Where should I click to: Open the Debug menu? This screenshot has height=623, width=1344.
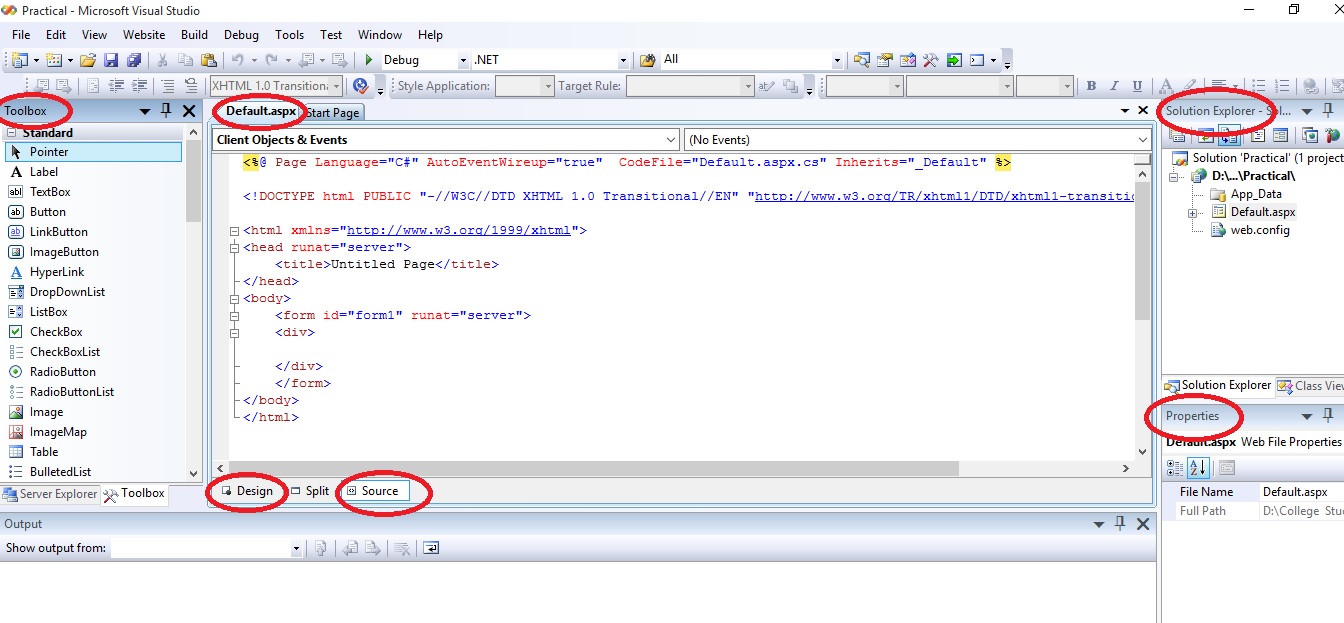(x=241, y=35)
